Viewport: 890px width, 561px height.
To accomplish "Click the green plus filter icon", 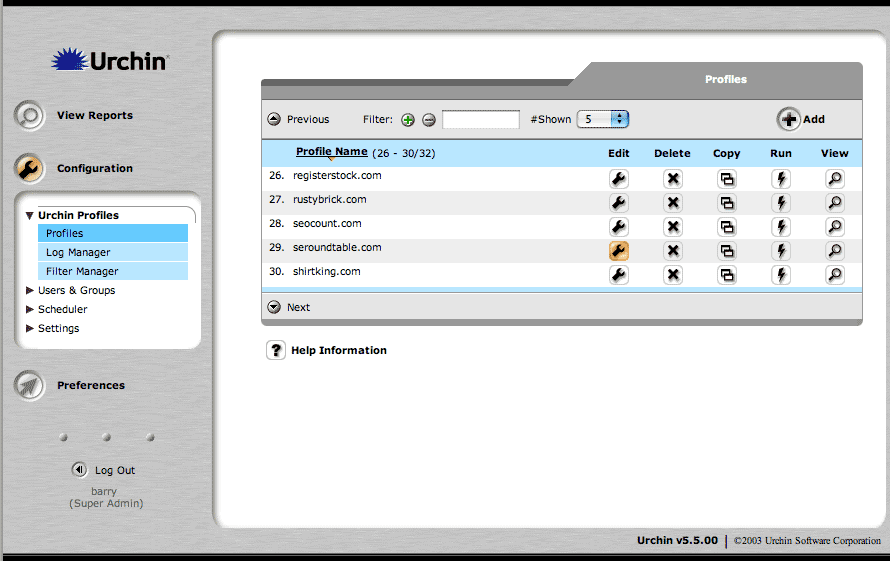I will 408,120.
